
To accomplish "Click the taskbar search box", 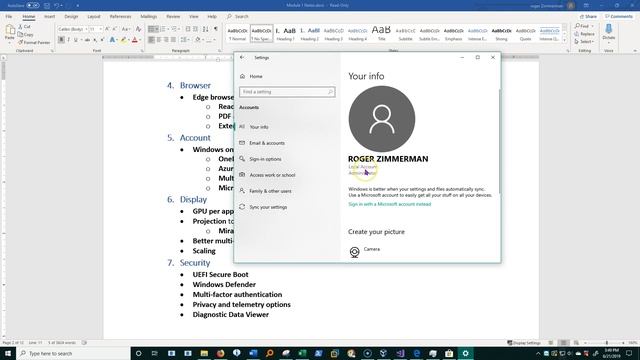I will [x=73, y=353].
